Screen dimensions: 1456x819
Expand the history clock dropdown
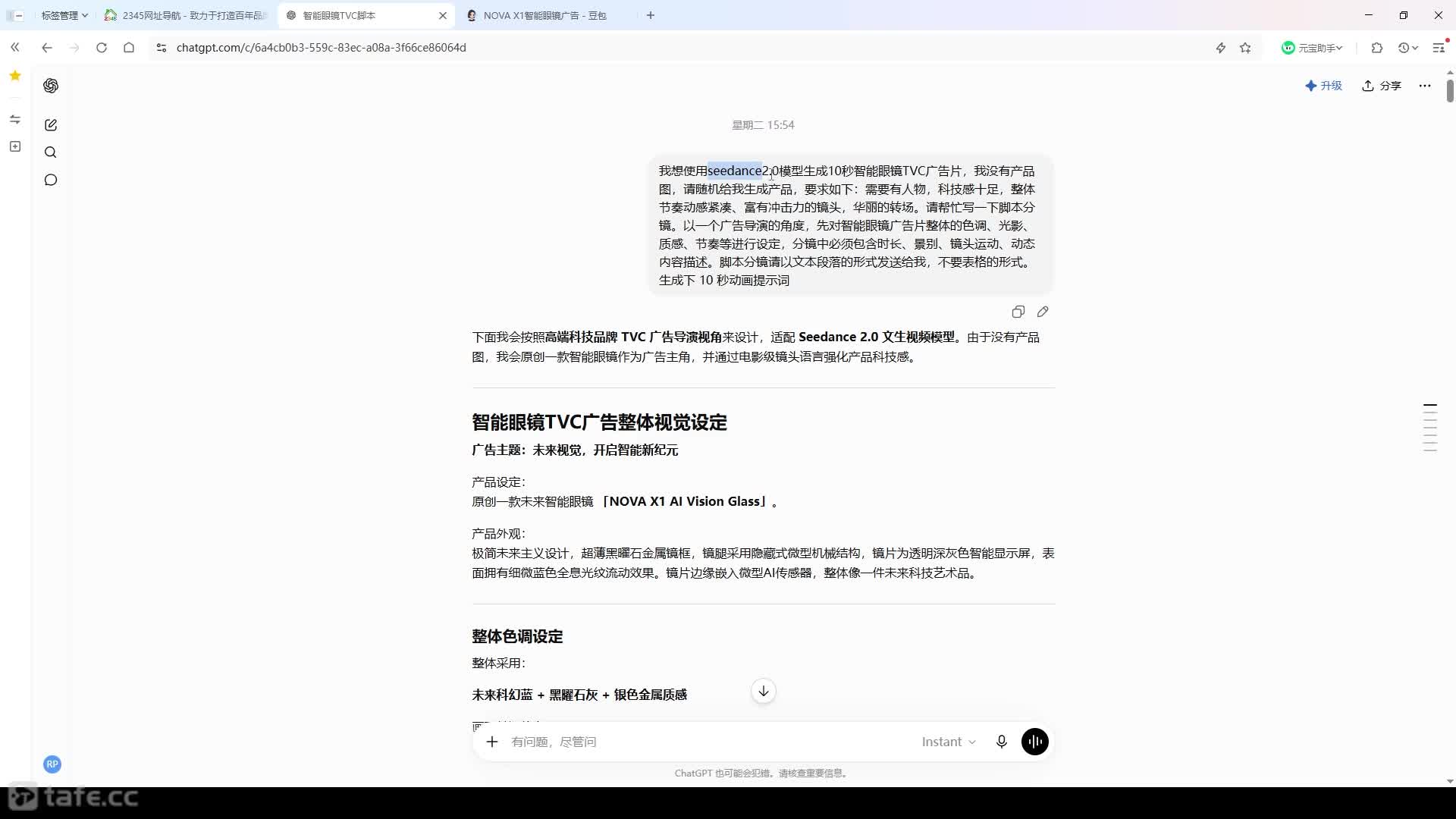(1408, 48)
